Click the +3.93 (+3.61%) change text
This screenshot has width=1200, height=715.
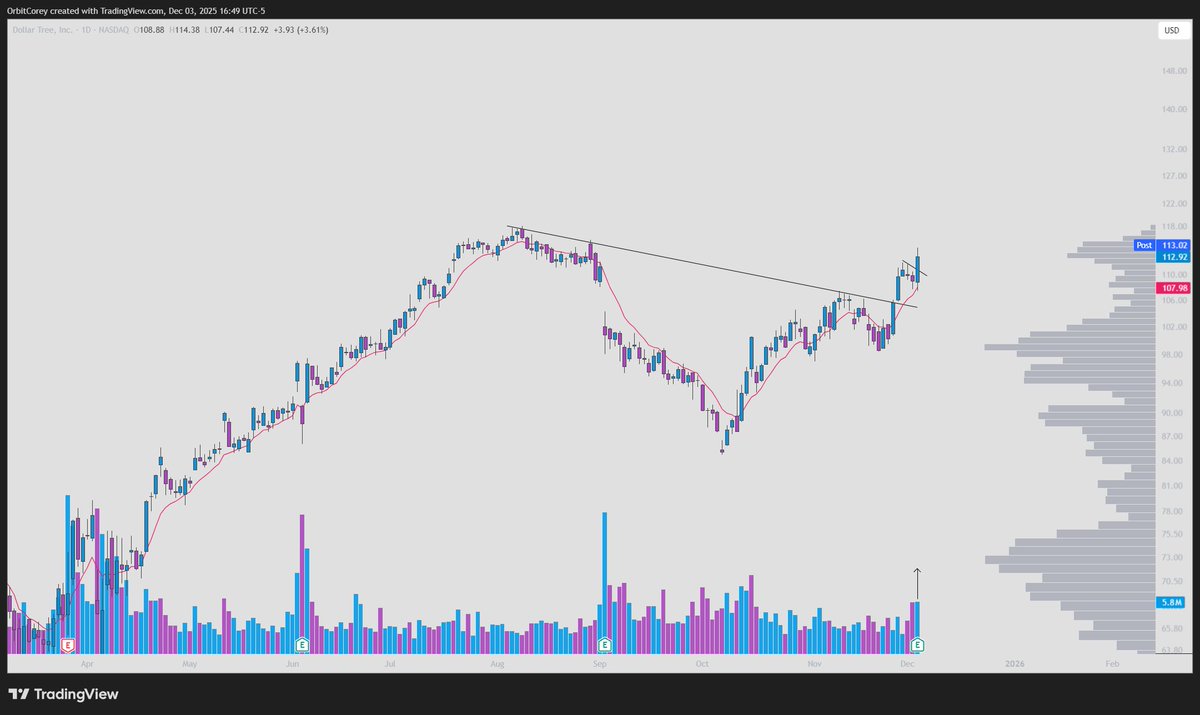[x=301, y=30]
